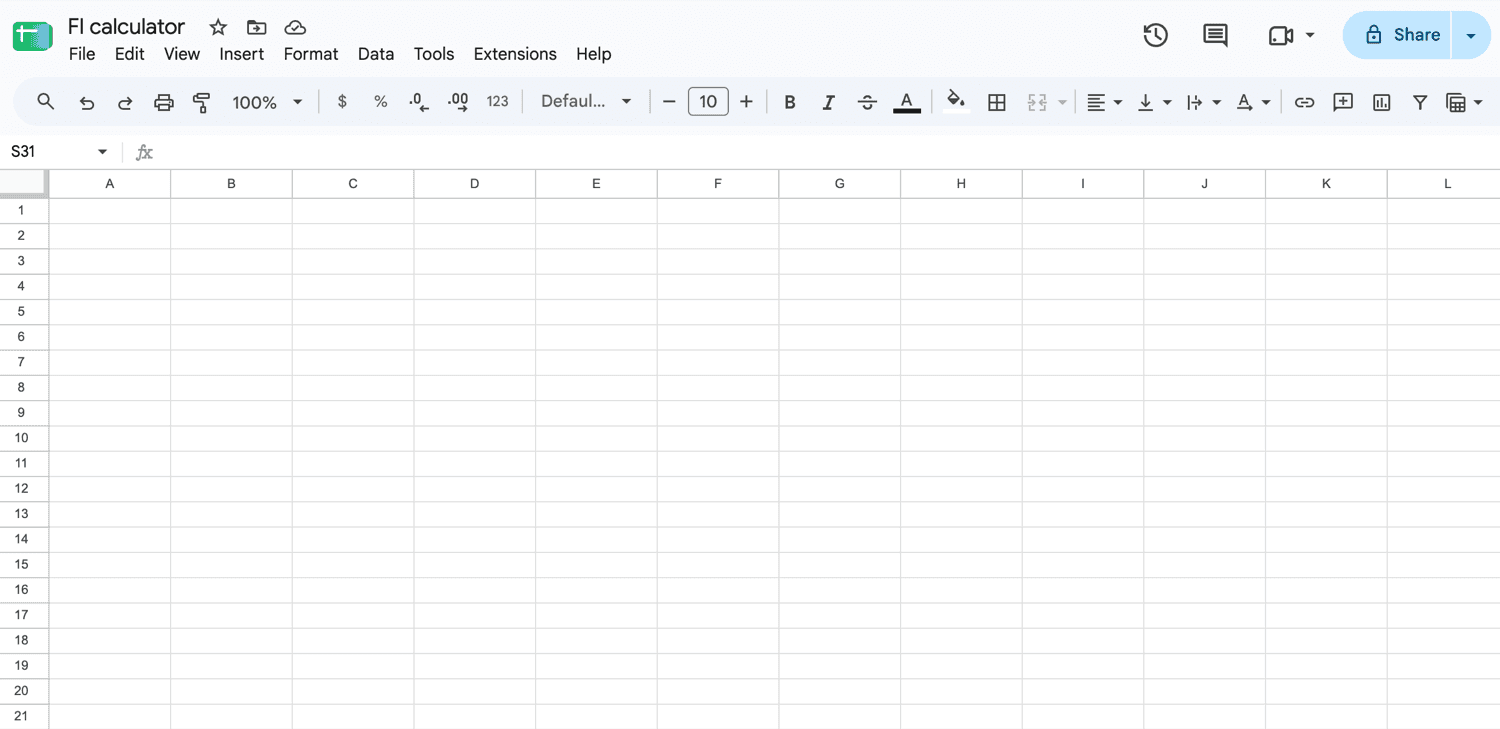Insert a comment from toolbar
This screenshot has height=729, width=1500.
(1343, 102)
